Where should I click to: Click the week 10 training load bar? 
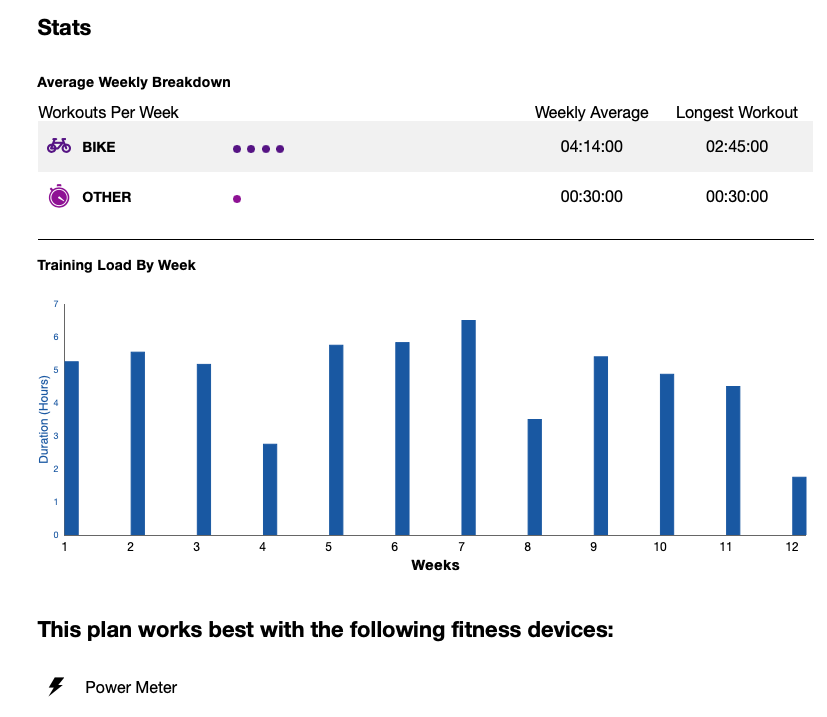coord(667,454)
